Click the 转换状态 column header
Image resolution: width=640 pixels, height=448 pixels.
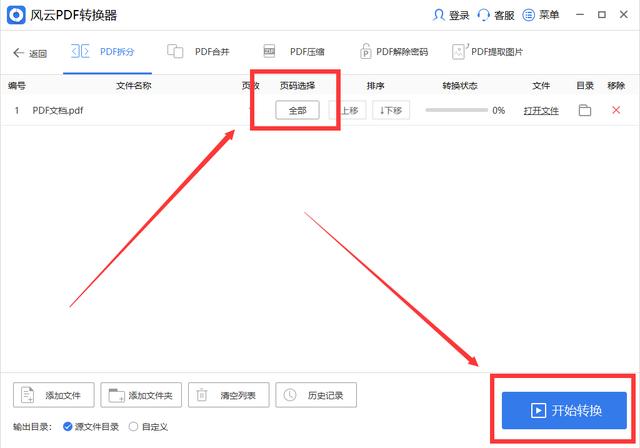coord(460,86)
